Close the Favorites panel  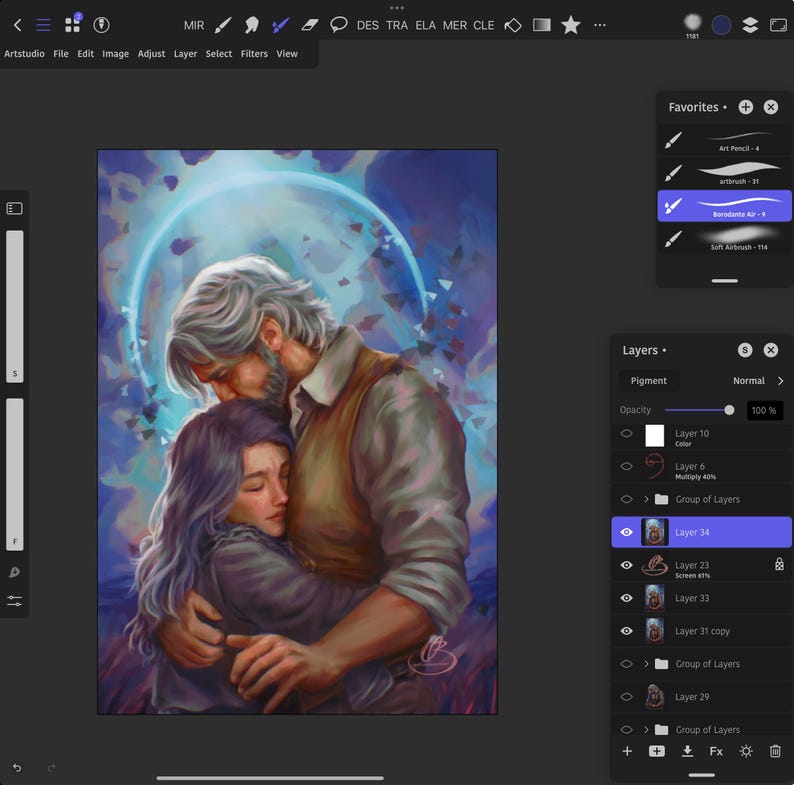pos(771,107)
